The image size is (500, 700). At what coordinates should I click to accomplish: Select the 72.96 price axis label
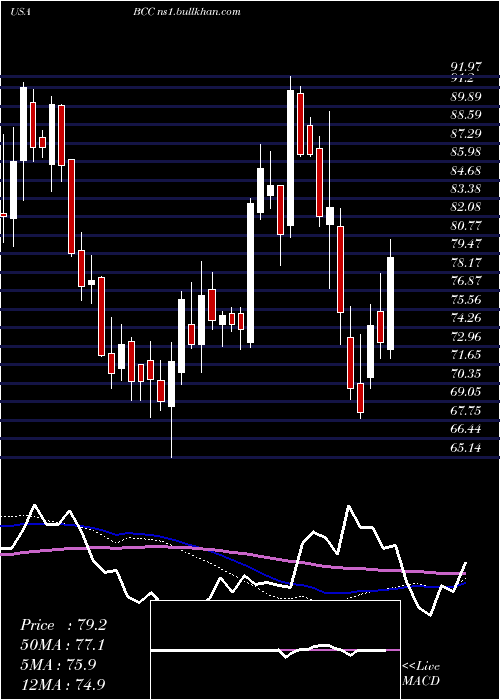pos(466,336)
